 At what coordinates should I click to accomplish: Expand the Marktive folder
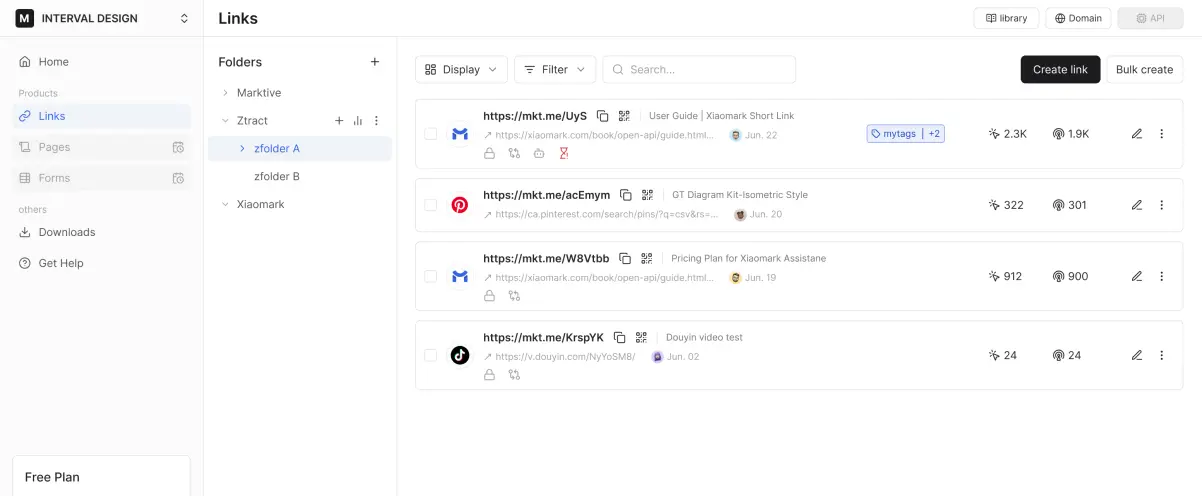(225, 93)
